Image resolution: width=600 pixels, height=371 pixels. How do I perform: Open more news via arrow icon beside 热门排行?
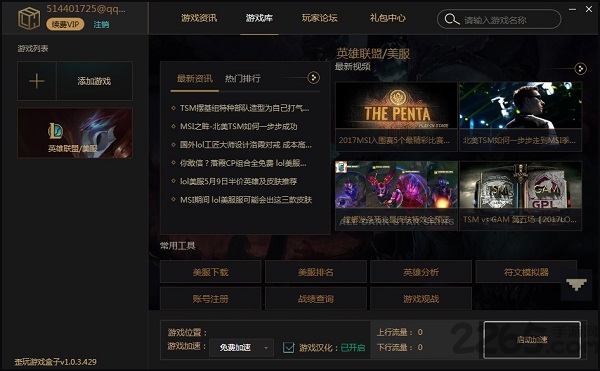(313, 78)
